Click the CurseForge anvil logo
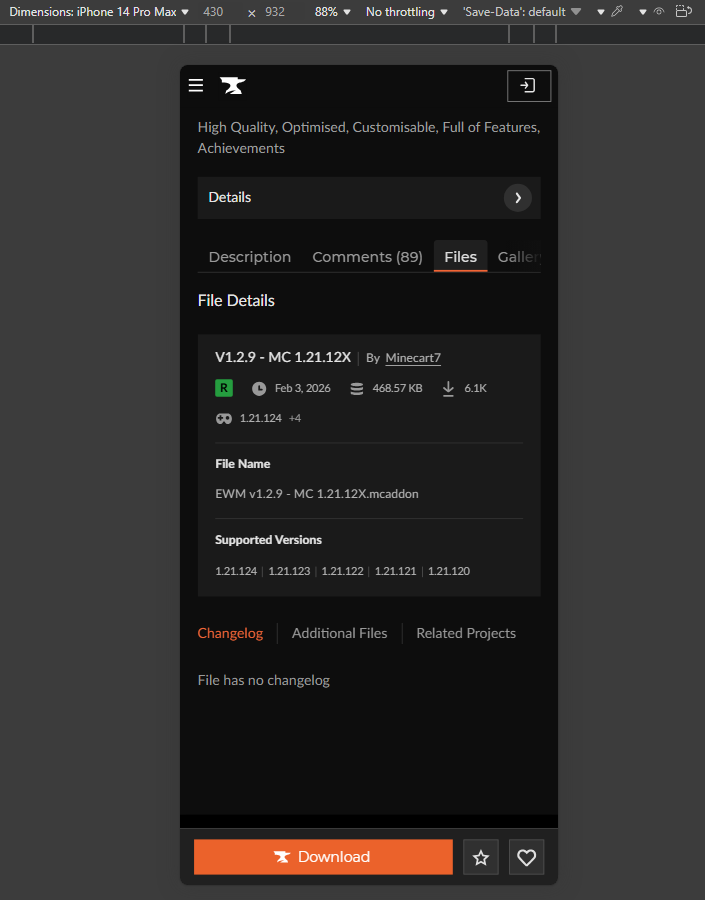705x900 pixels. (x=232, y=86)
